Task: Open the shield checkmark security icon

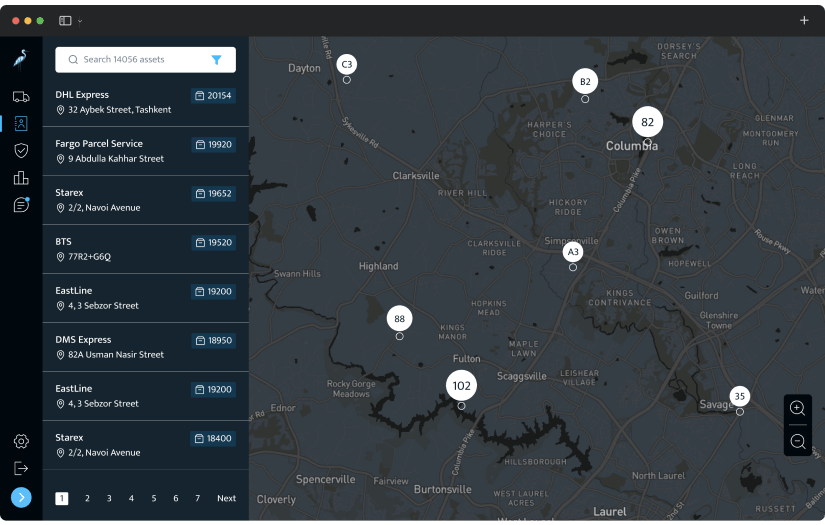Action: 21,151
